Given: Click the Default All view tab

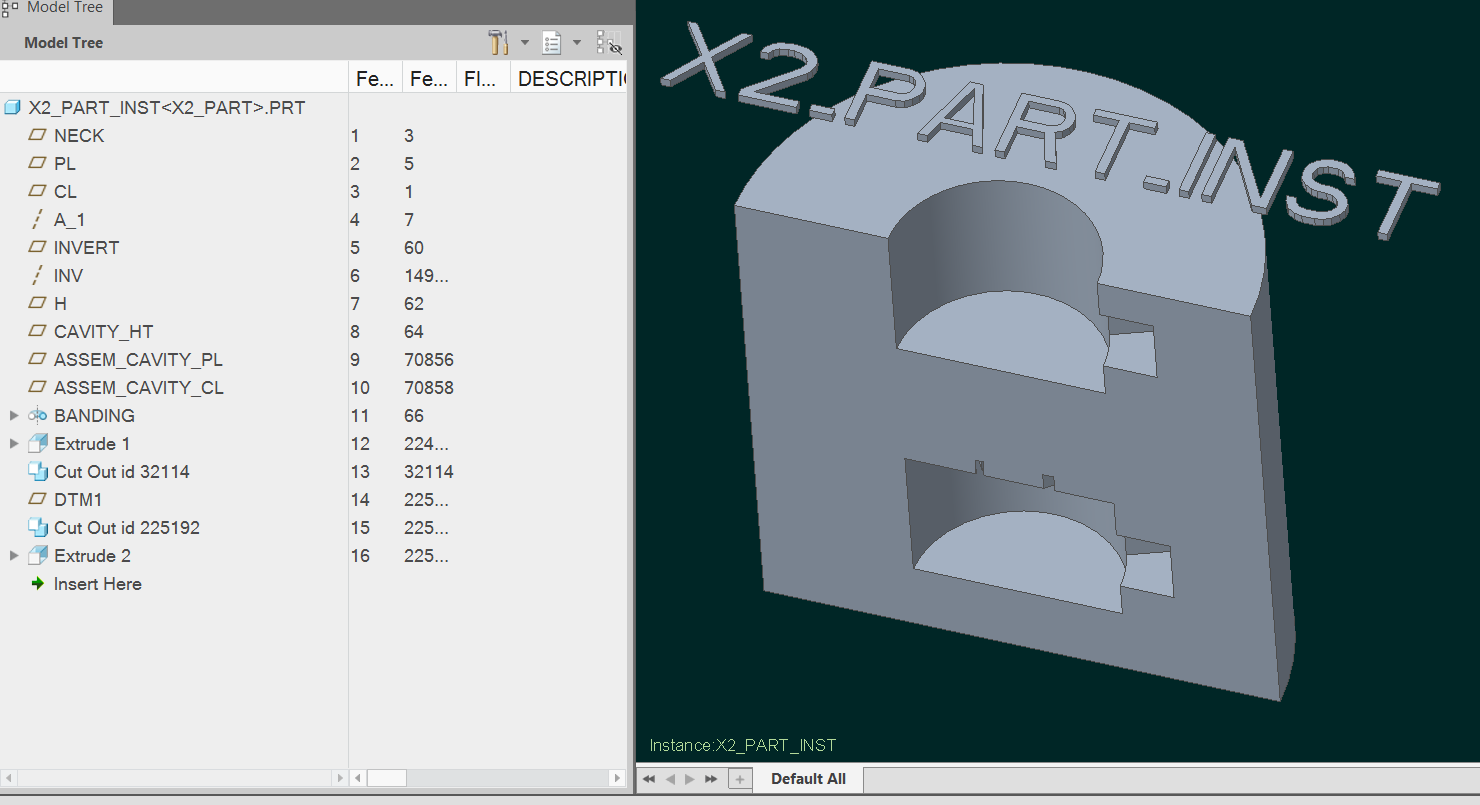Looking at the screenshot, I should pyautogui.click(x=806, y=779).
